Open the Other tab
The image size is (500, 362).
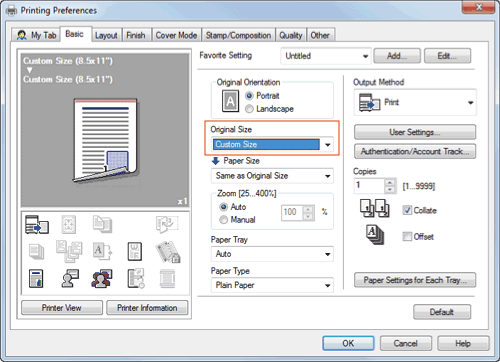320,35
